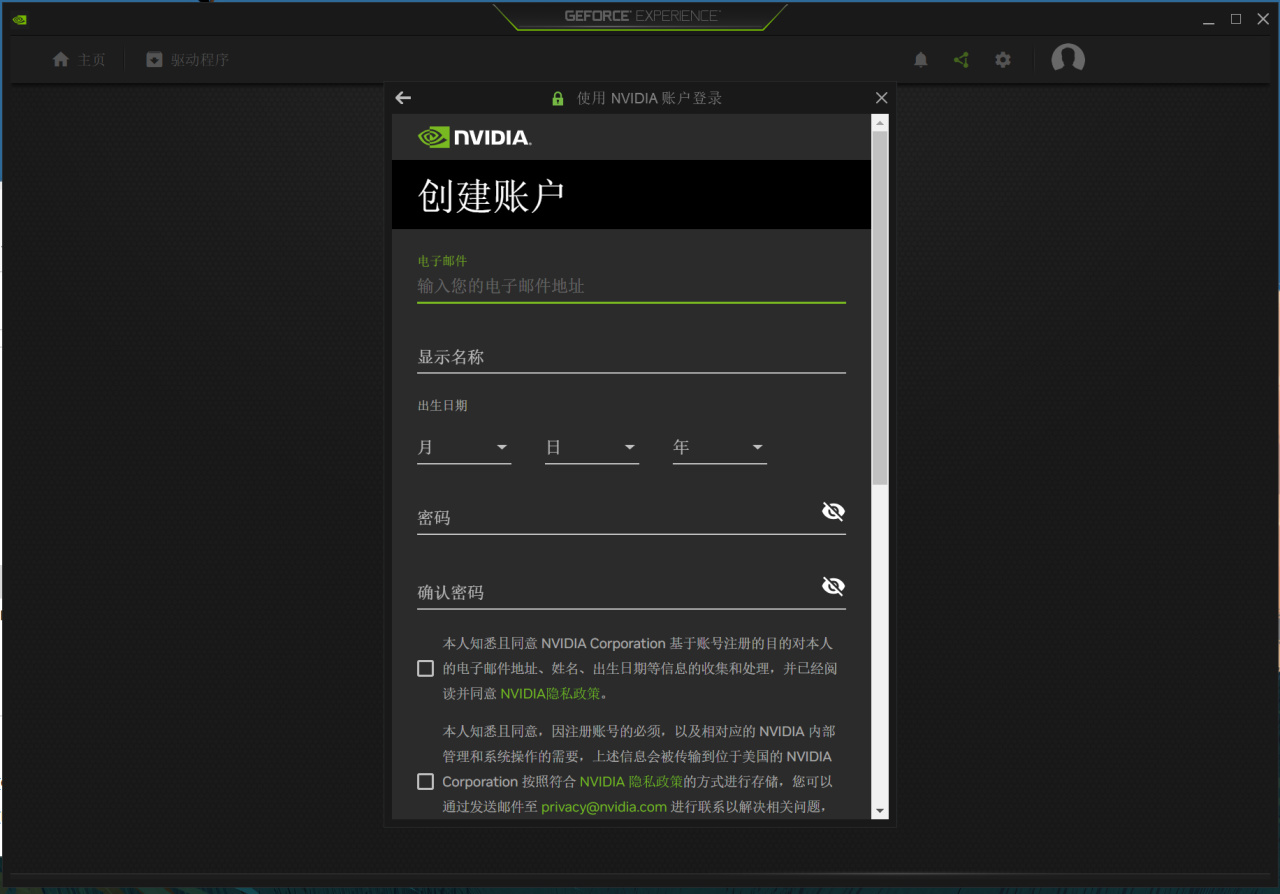Show the 确认密码 password text
This screenshot has height=894, width=1280.
[x=833, y=586]
